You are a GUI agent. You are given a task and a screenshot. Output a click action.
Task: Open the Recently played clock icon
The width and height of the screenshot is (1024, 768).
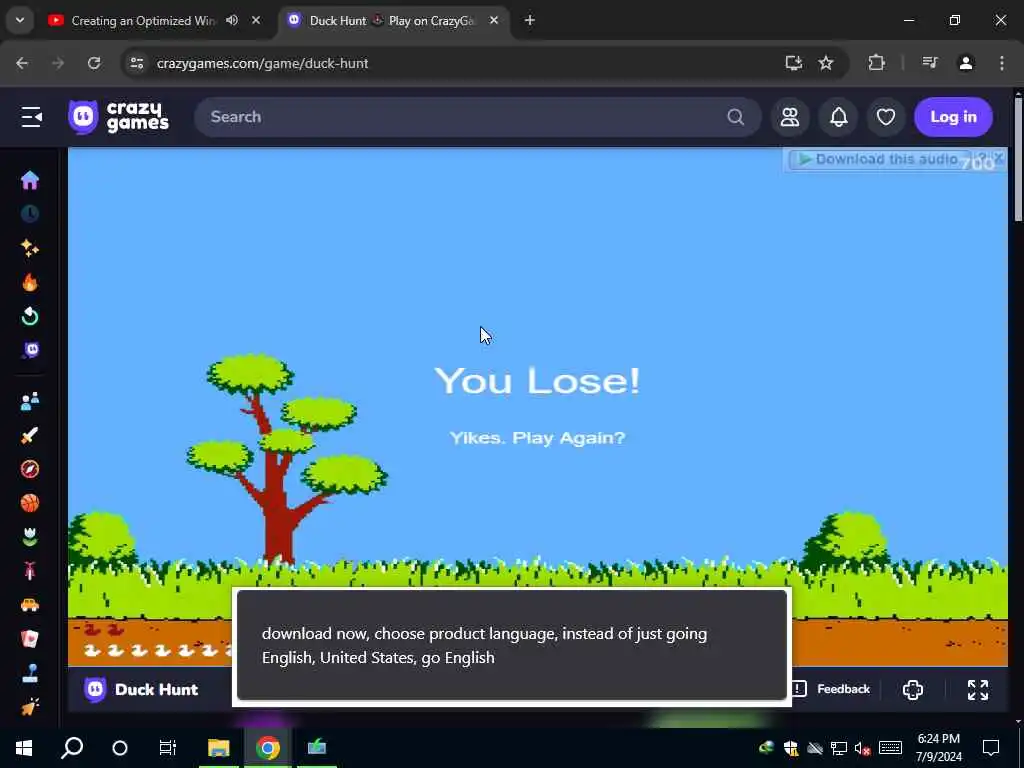[x=29, y=214]
